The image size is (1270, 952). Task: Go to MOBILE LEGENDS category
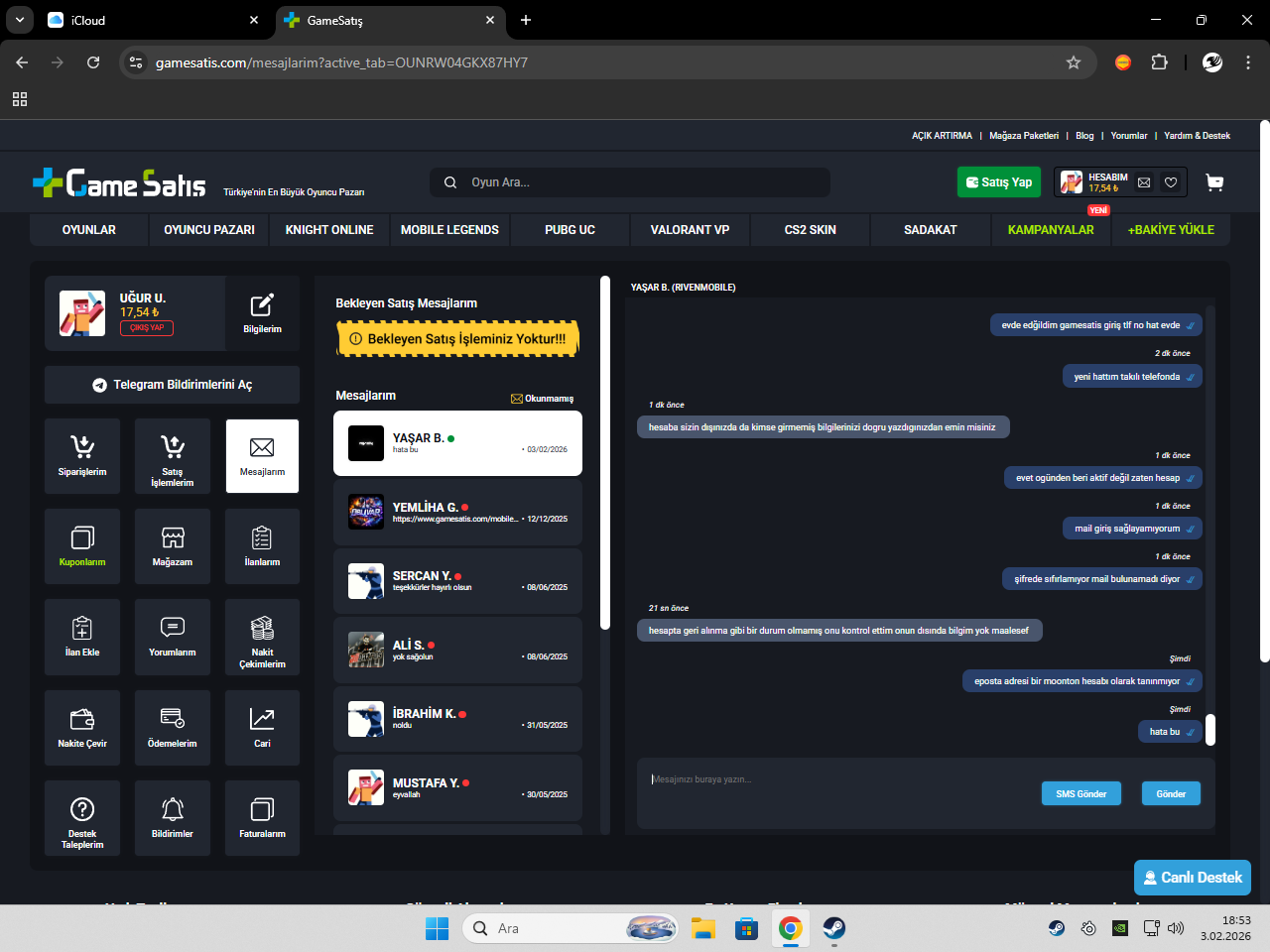449,230
